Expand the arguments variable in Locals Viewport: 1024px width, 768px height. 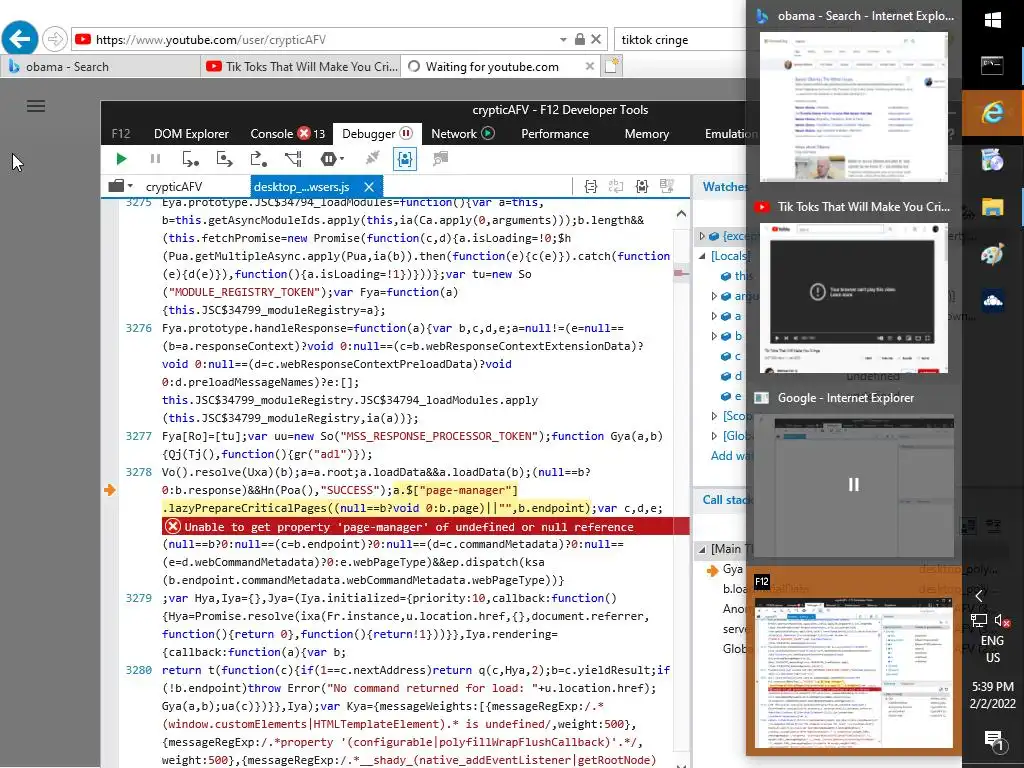(714, 296)
